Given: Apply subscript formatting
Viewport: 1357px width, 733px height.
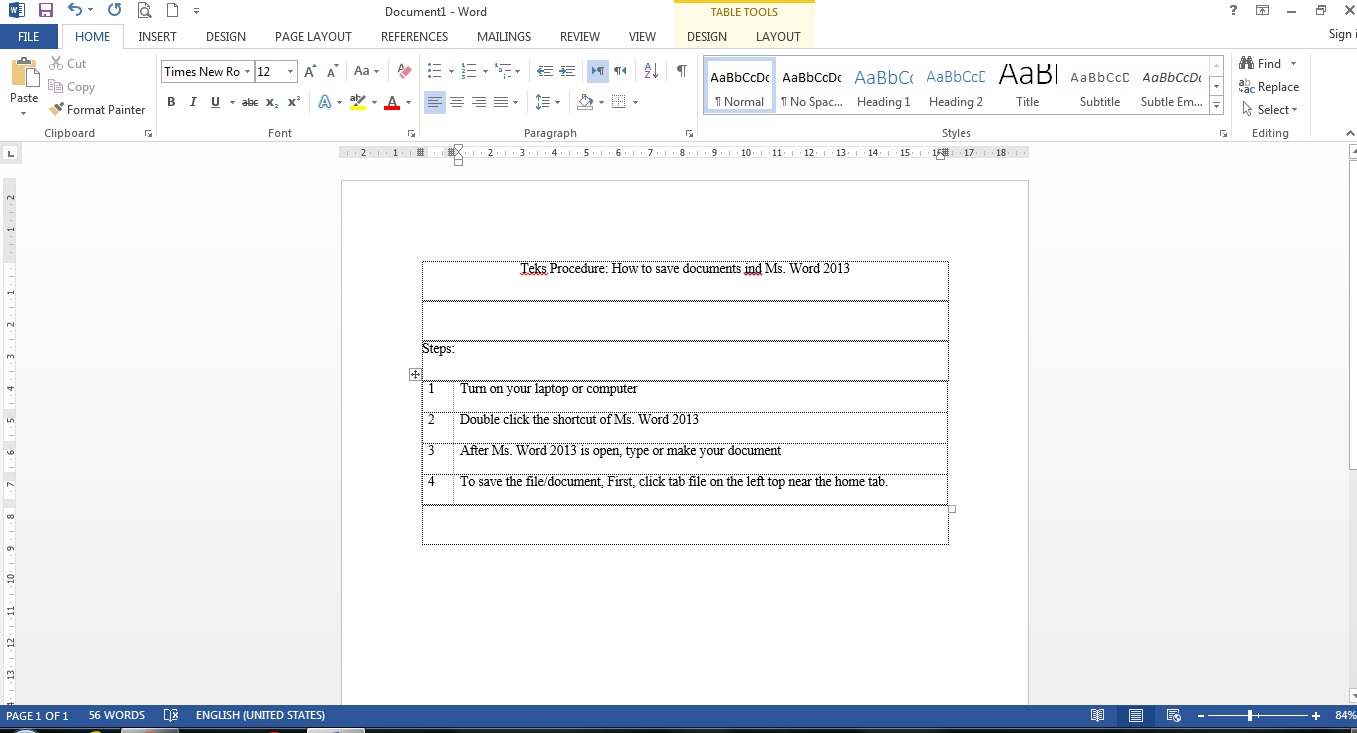Looking at the screenshot, I should click(271, 101).
